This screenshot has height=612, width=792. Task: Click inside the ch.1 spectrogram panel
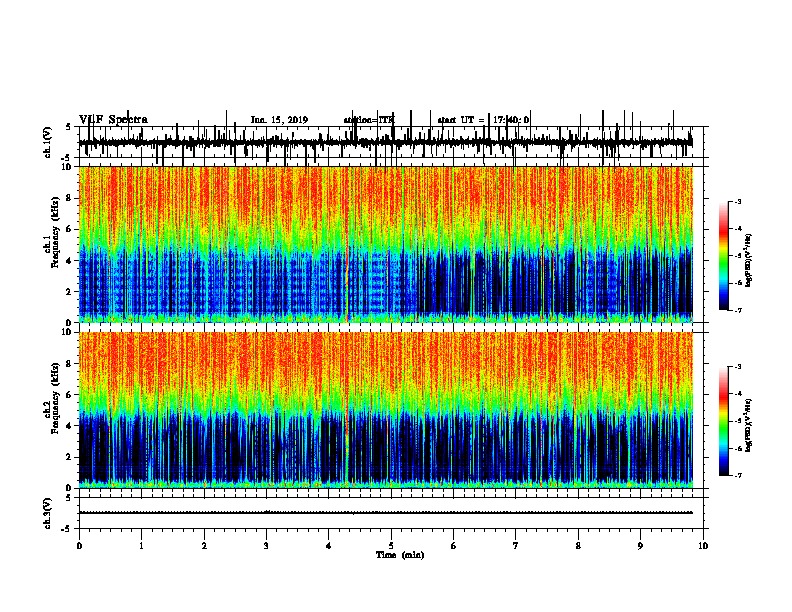[385, 244]
